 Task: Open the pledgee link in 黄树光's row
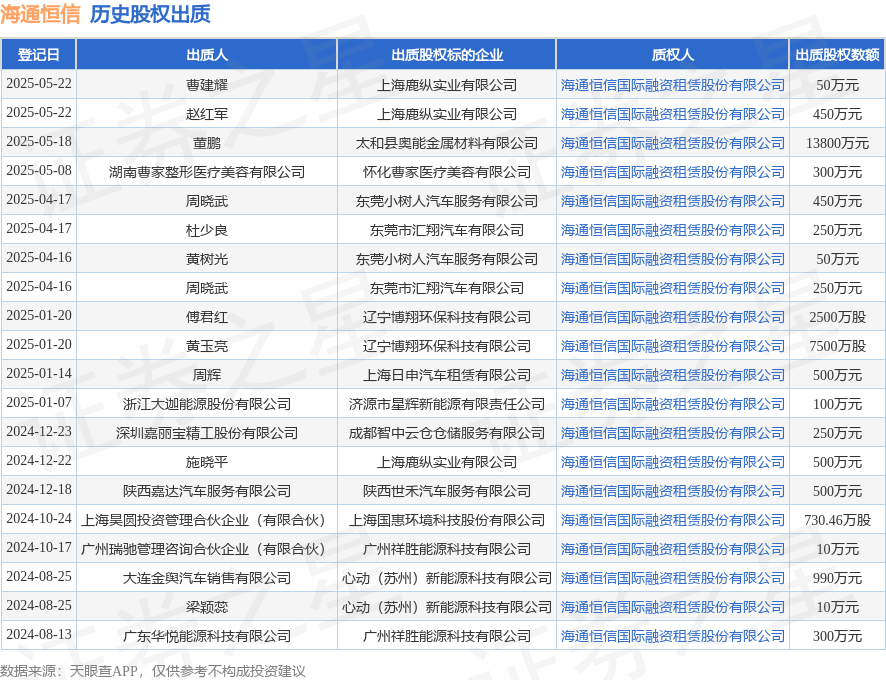coord(672,259)
